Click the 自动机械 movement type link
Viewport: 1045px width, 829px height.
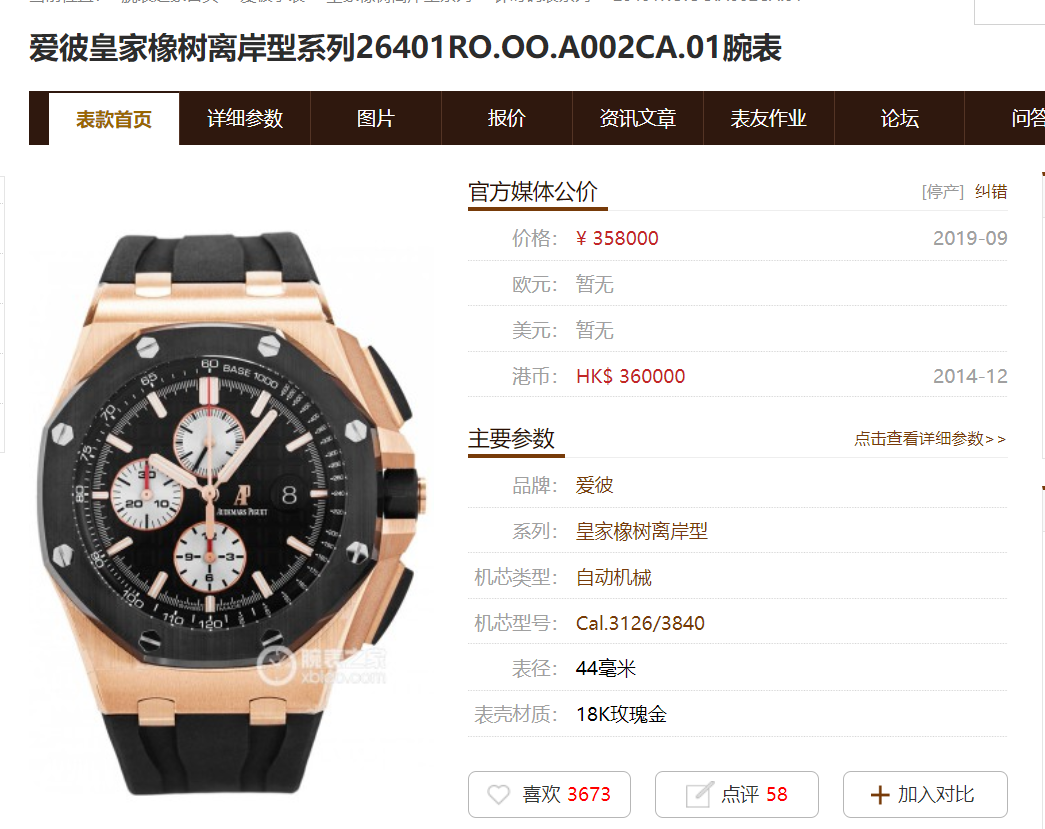[x=613, y=577]
